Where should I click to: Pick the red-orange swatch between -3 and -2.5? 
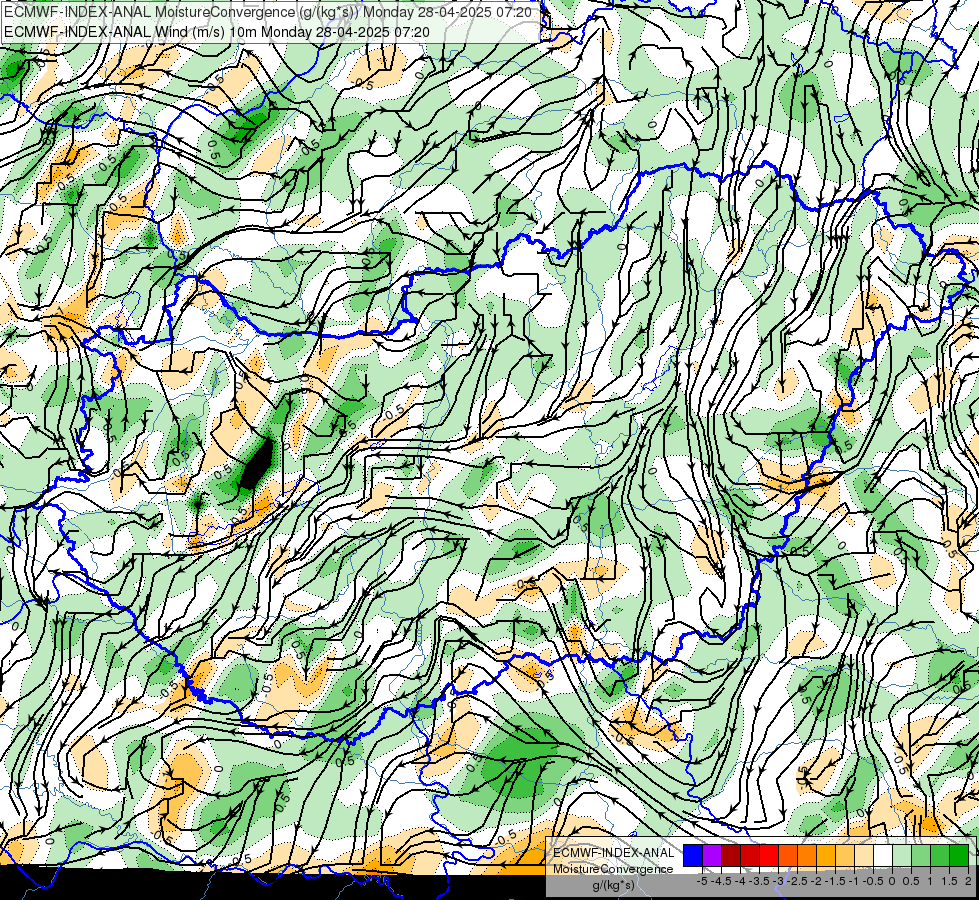coord(788,856)
